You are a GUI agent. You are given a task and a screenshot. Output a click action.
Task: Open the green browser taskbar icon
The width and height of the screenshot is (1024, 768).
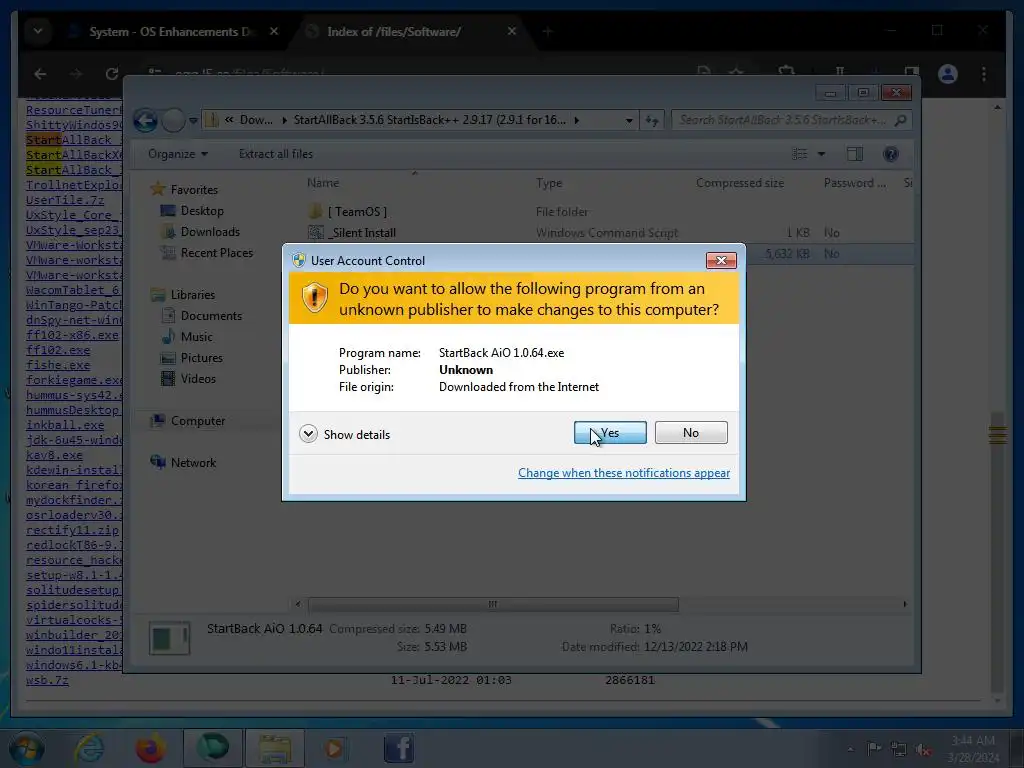click(x=213, y=748)
